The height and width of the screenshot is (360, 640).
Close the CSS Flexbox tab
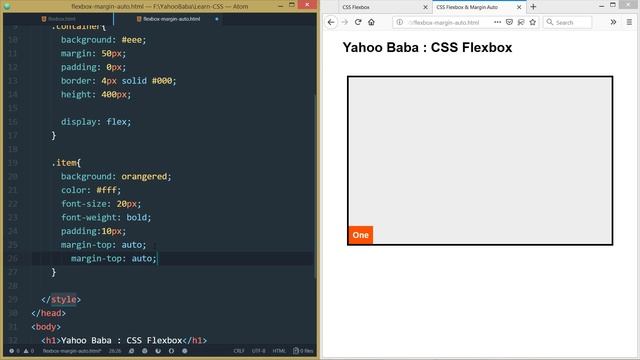pyautogui.click(x=425, y=7)
